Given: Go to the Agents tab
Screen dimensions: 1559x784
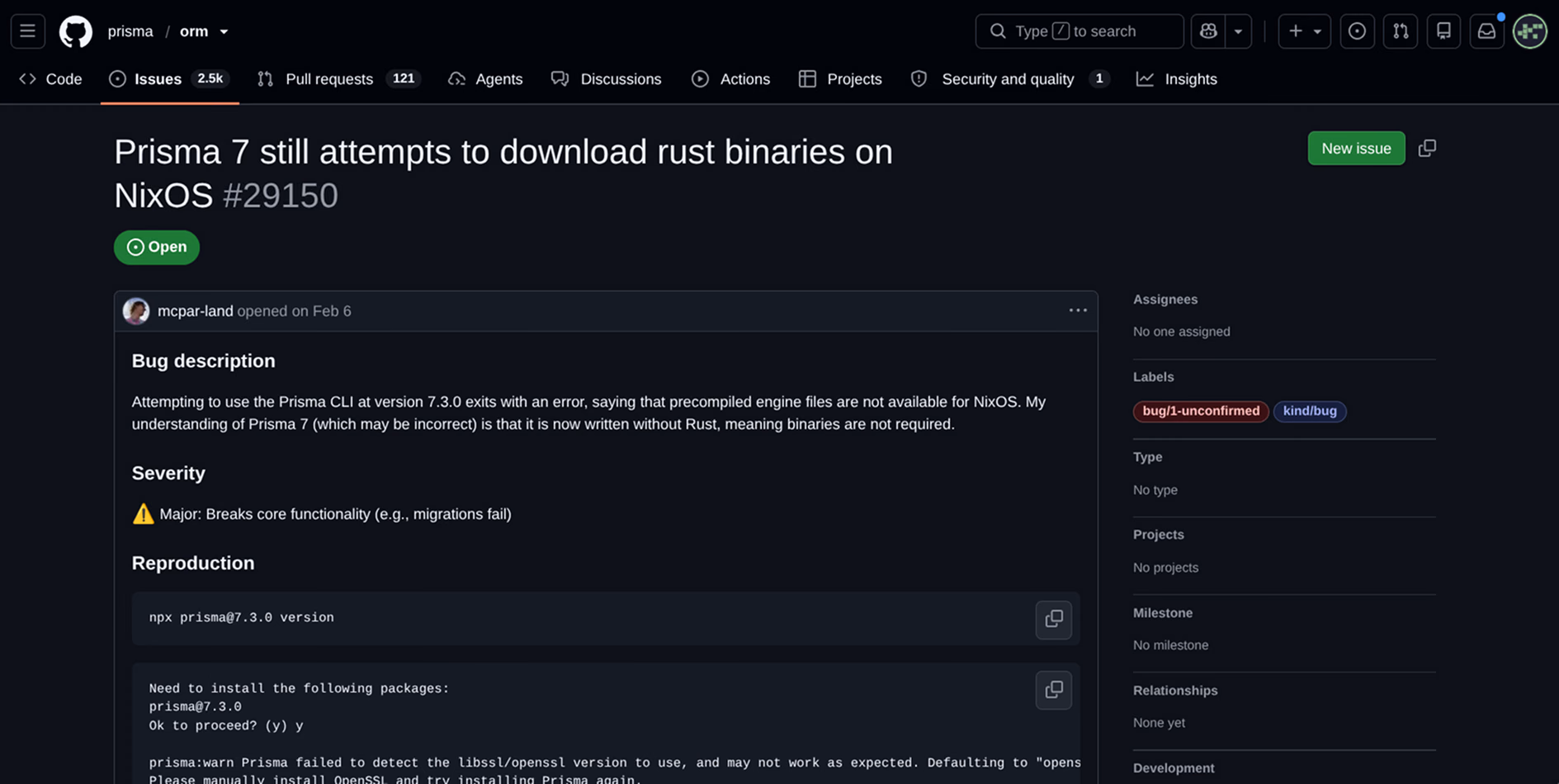Looking at the screenshot, I should click(x=485, y=79).
